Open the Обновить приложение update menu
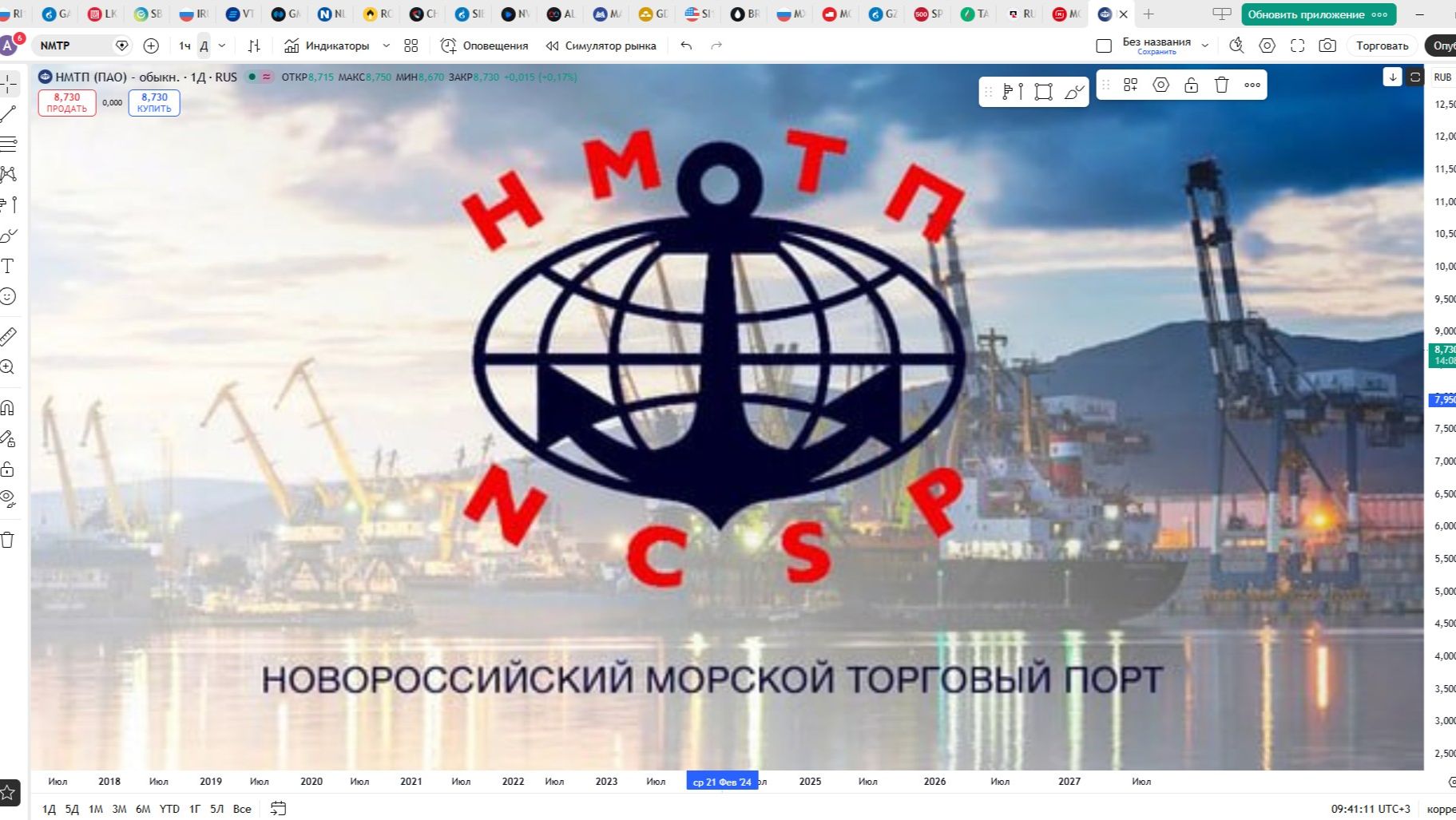 tap(1319, 14)
